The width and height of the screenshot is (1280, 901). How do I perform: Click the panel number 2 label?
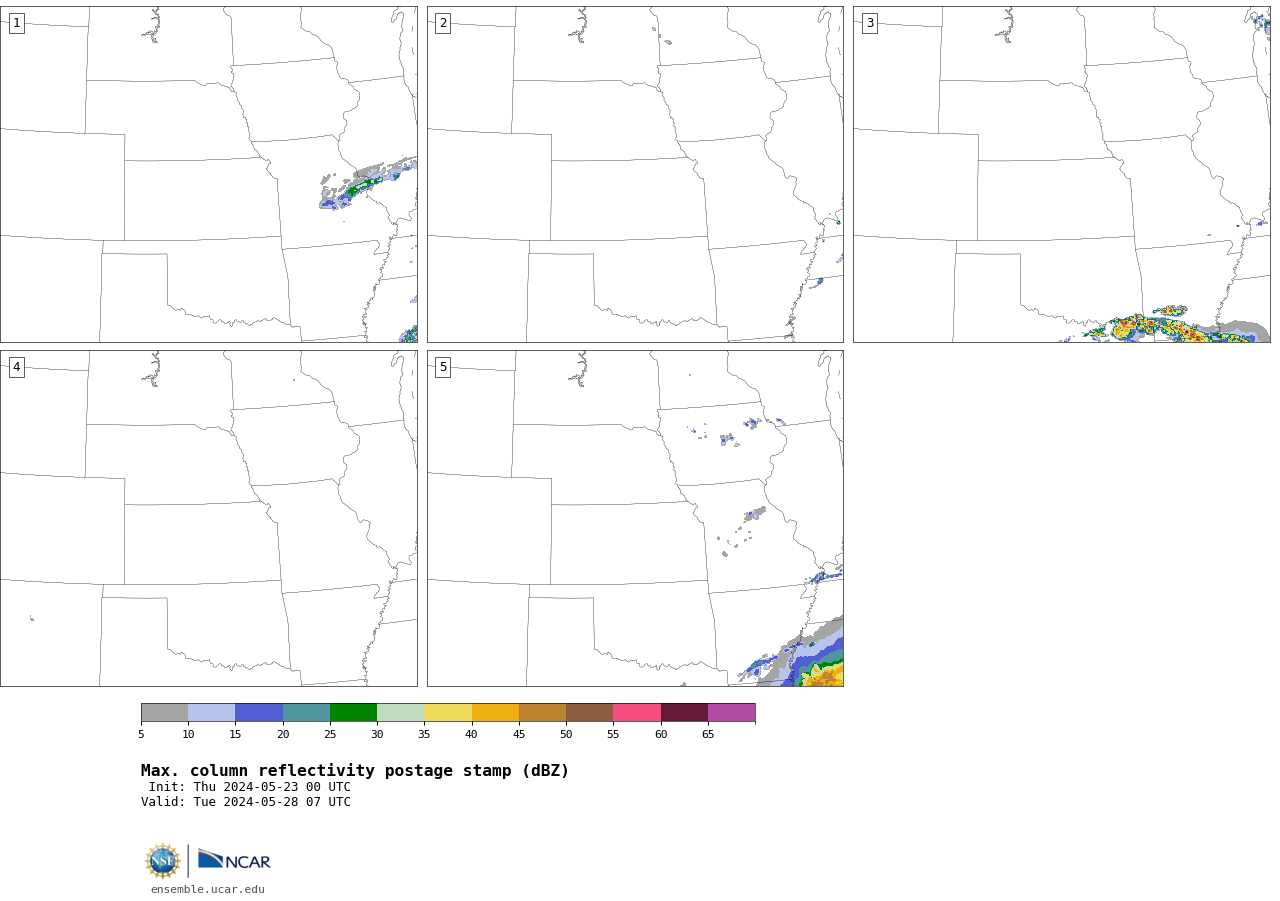coord(443,23)
